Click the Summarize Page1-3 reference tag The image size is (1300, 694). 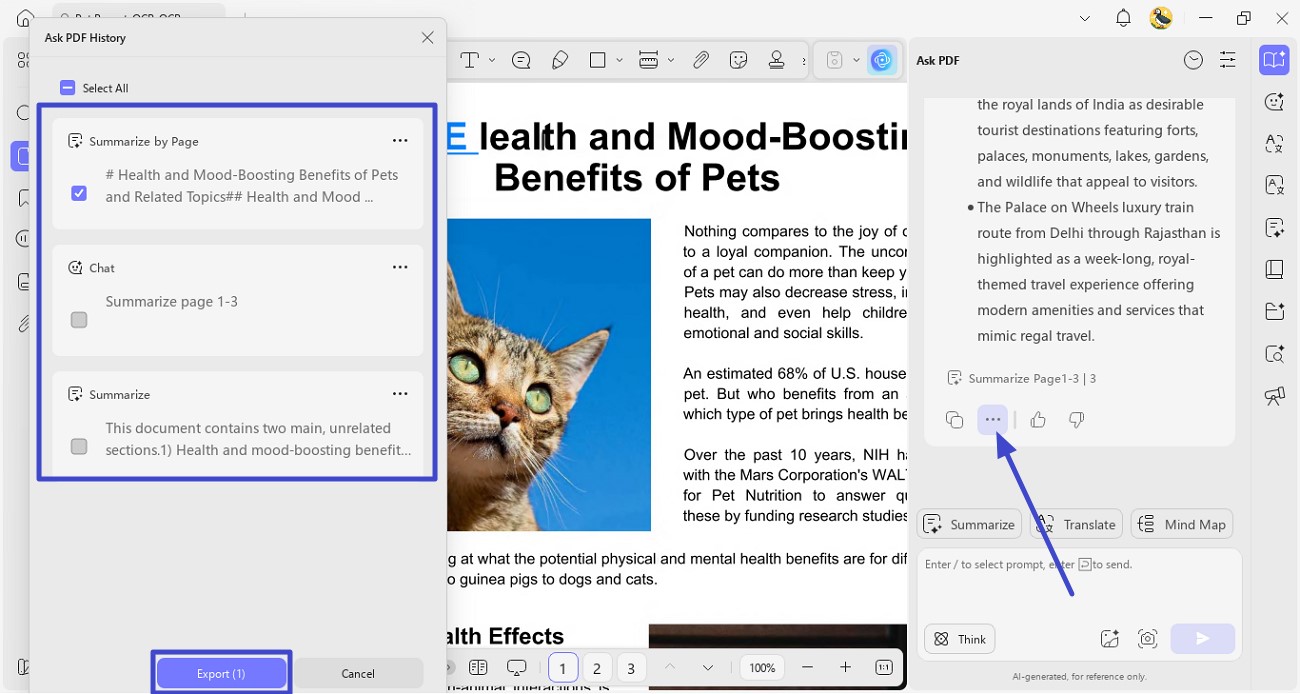[x=1022, y=378]
